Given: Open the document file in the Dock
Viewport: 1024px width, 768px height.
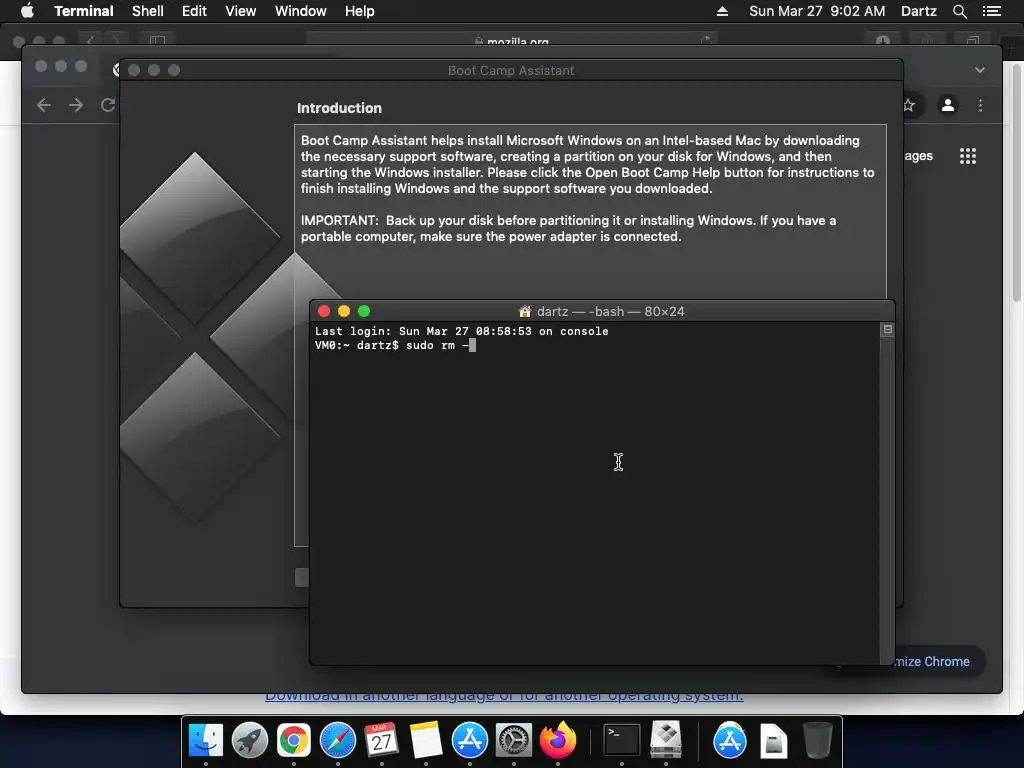Looking at the screenshot, I should click(773, 742).
